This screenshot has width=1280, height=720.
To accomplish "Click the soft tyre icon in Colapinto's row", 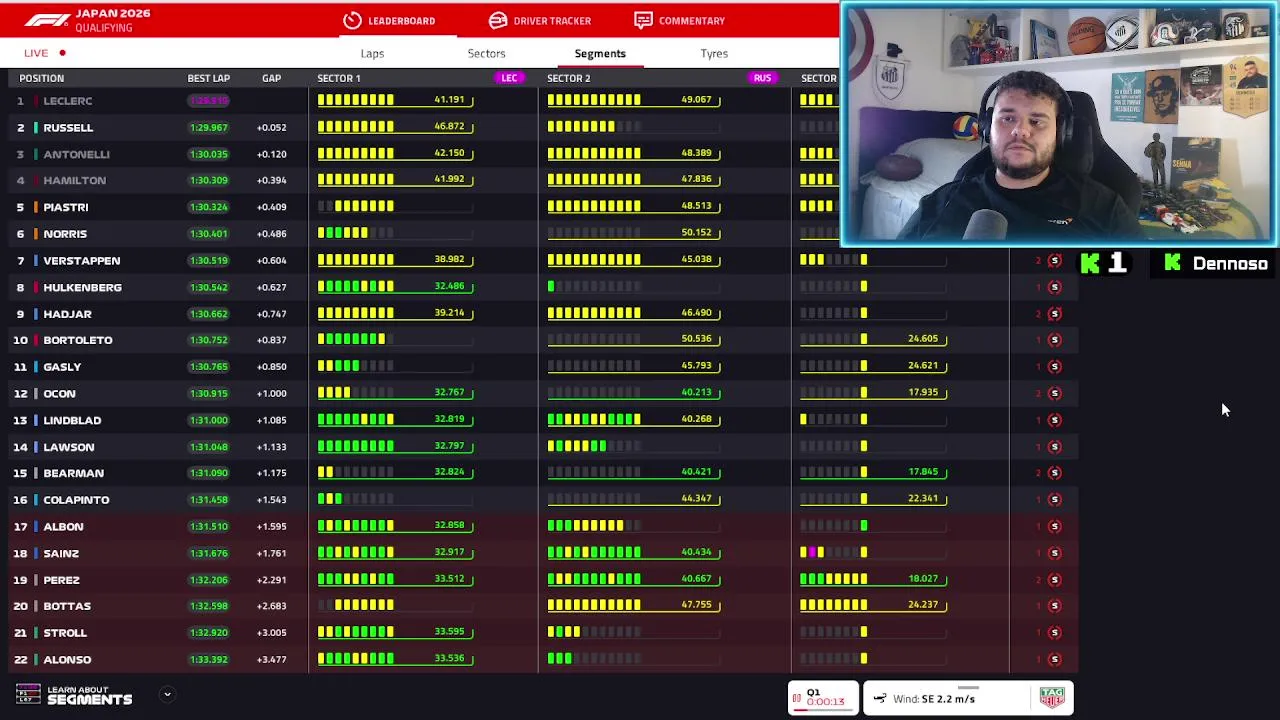I will [x=1054, y=500].
